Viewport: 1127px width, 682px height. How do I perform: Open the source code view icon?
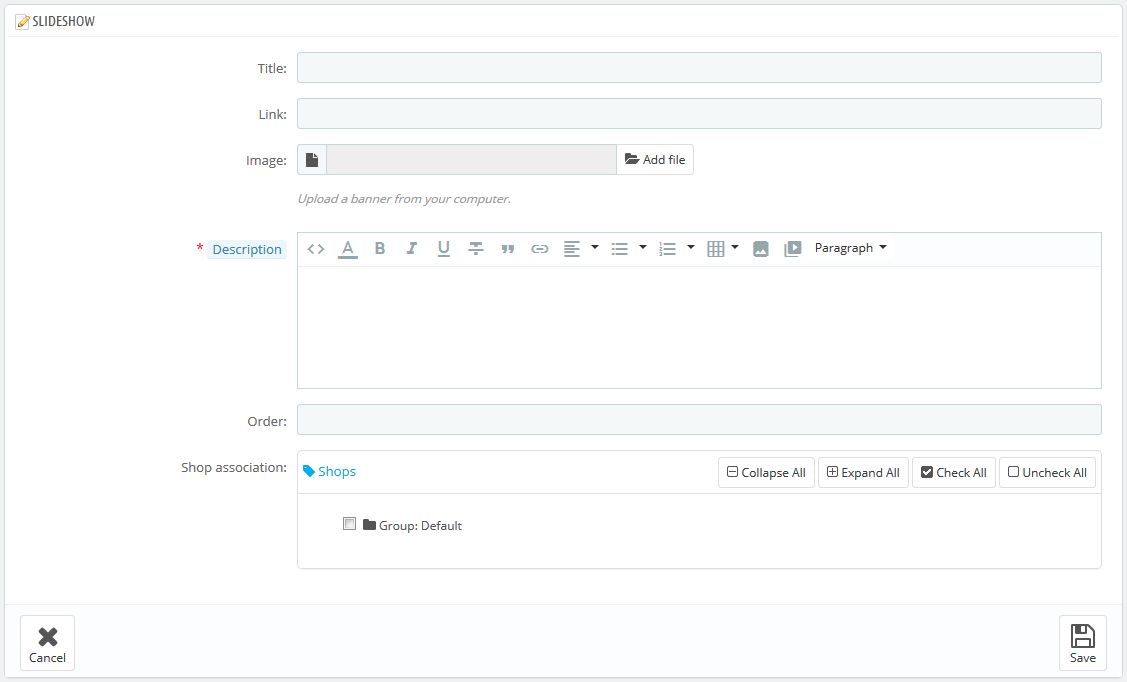(316, 249)
